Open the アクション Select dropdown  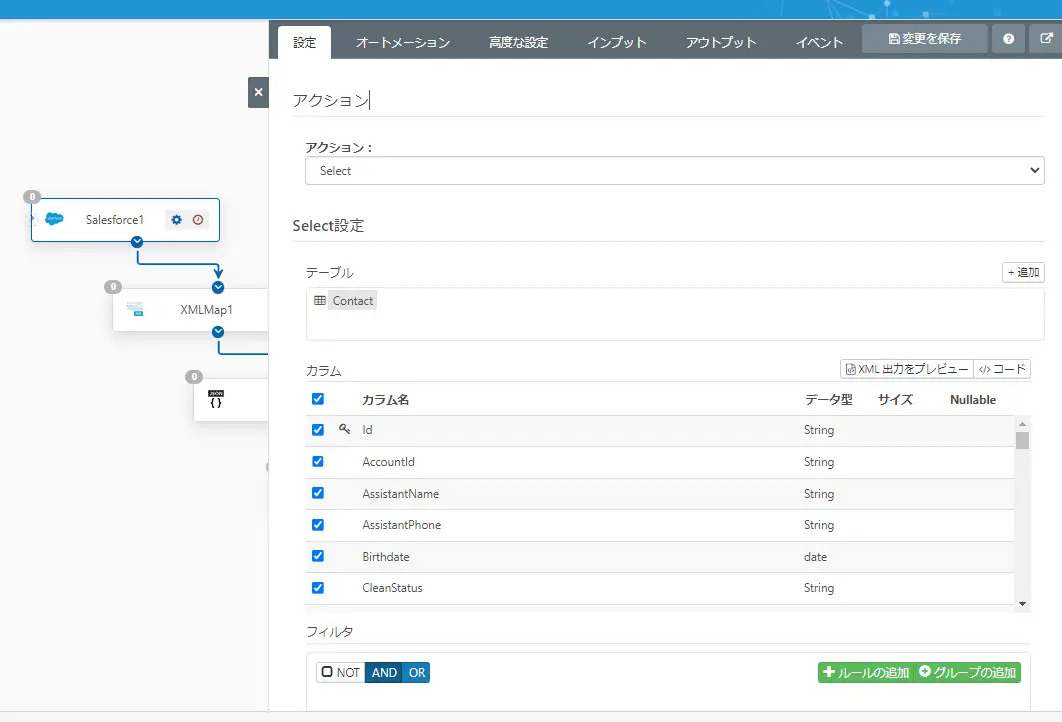point(675,171)
